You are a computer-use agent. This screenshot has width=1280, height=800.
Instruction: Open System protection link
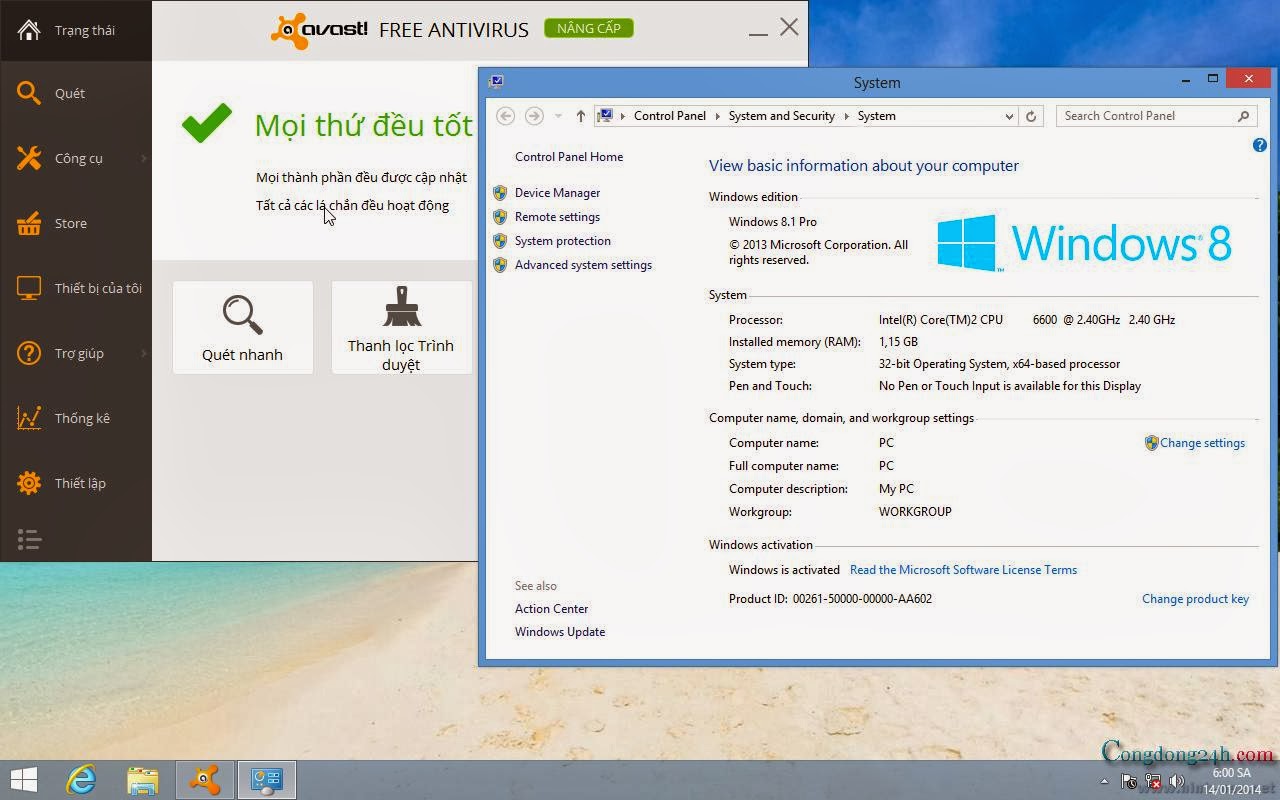click(x=563, y=241)
